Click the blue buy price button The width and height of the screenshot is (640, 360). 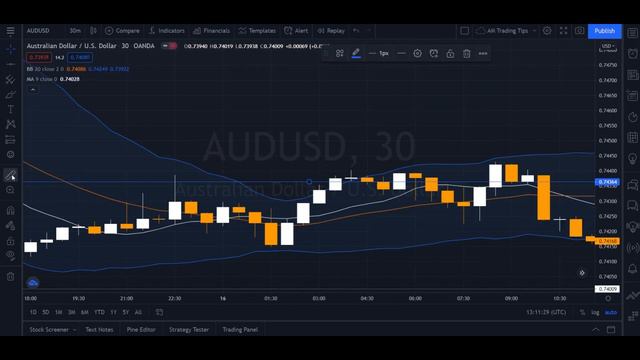click(80, 58)
